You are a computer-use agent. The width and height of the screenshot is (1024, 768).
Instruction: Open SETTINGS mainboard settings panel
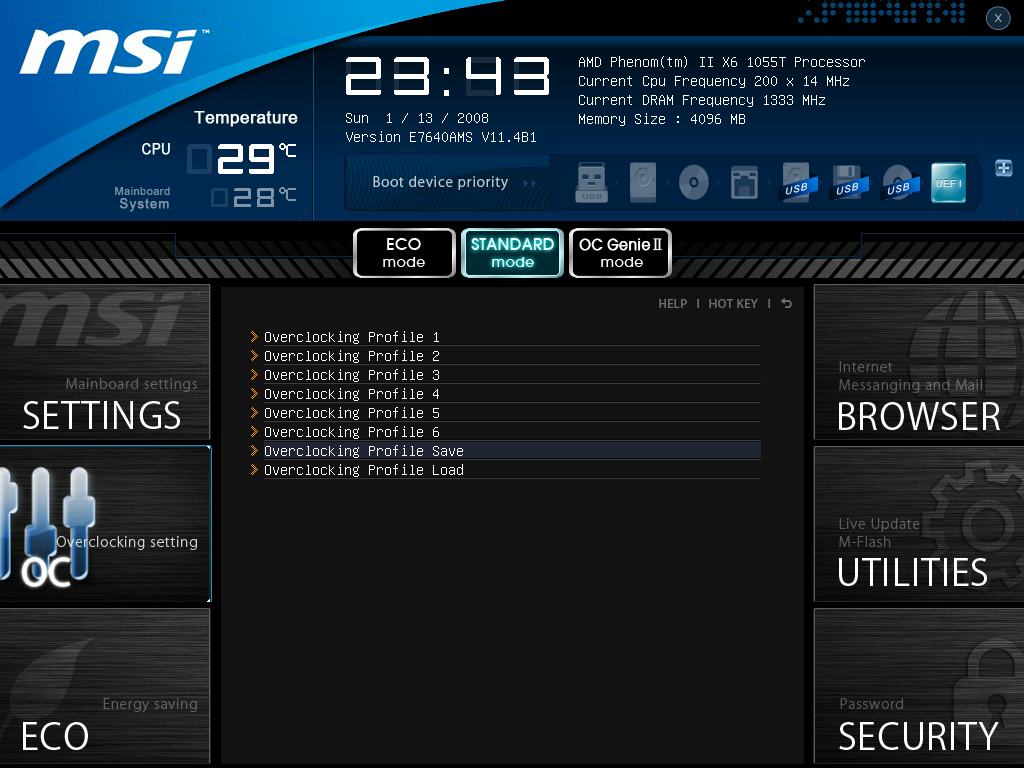pos(105,362)
